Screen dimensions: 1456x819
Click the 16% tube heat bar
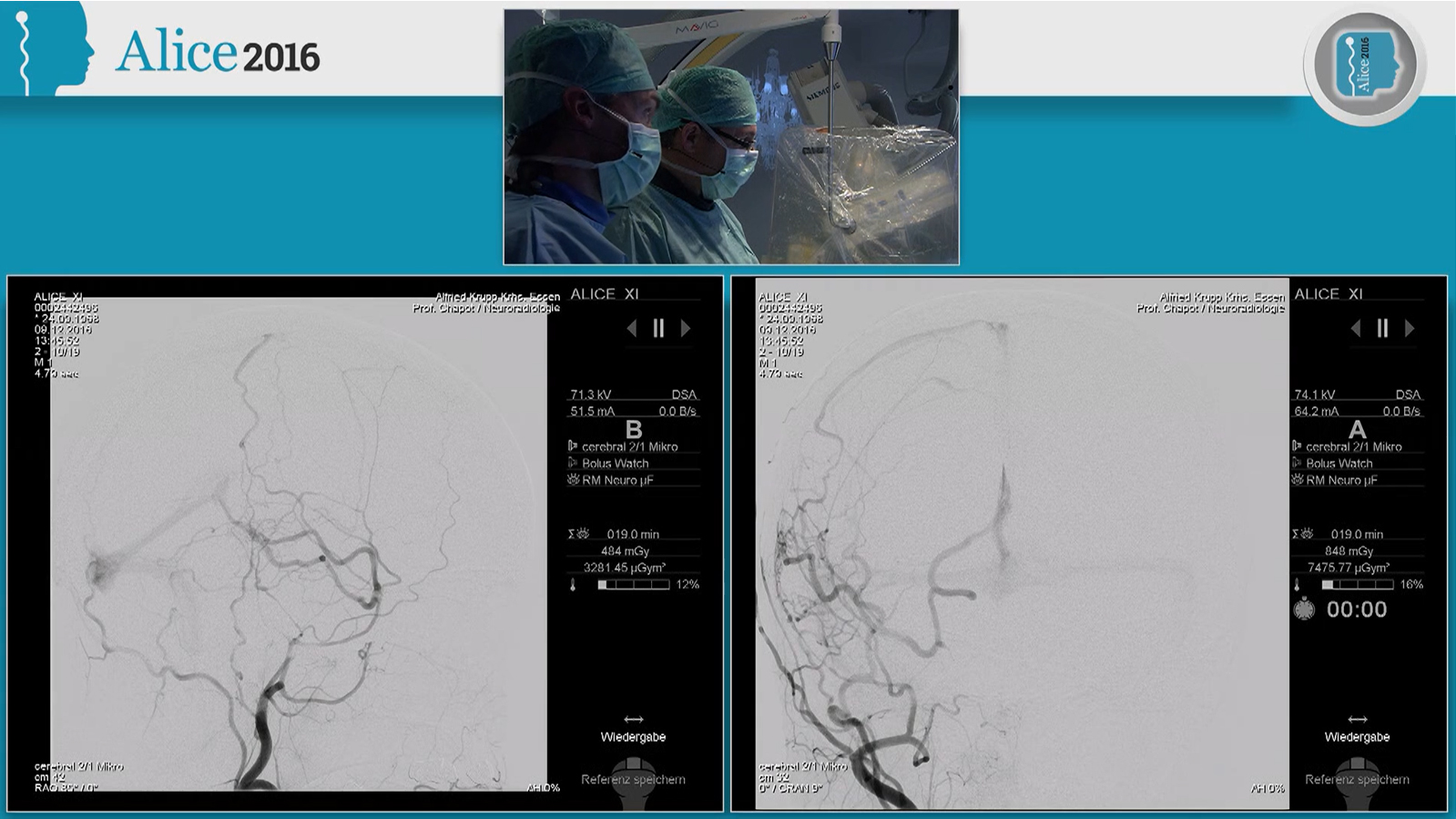click(1357, 585)
